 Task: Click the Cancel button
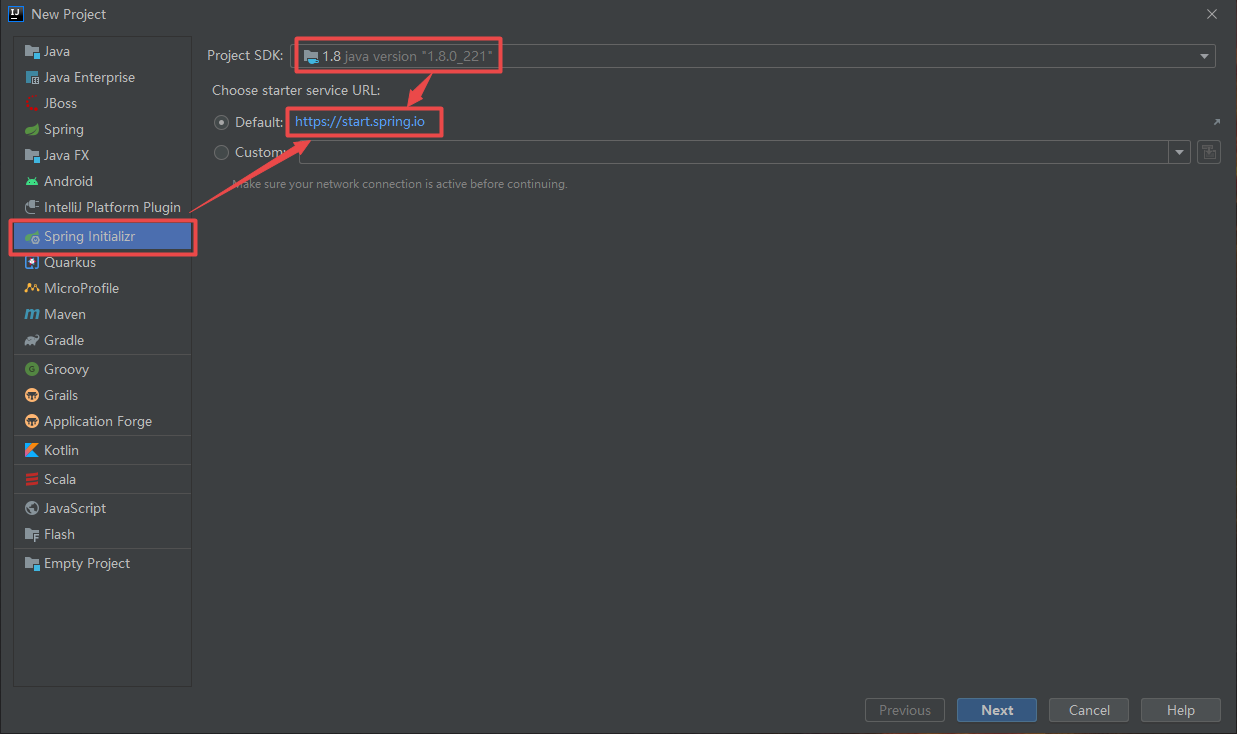click(x=1089, y=710)
